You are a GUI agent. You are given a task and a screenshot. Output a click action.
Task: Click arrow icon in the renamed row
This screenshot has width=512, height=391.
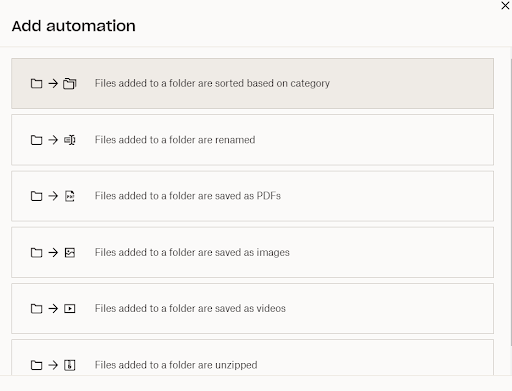53,140
